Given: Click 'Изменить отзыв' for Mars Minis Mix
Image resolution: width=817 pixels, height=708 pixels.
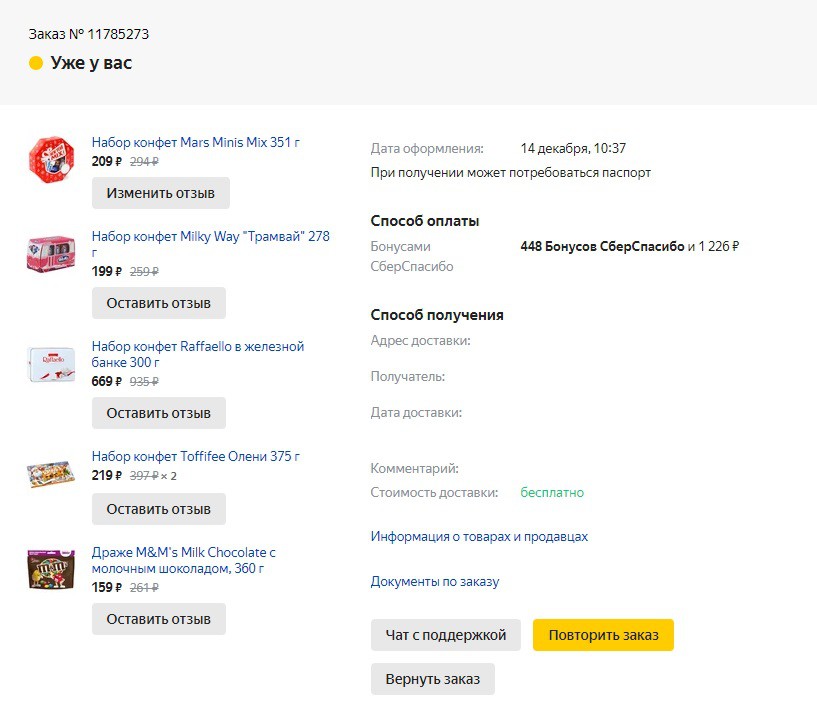Looking at the screenshot, I should pyautogui.click(x=160, y=193).
